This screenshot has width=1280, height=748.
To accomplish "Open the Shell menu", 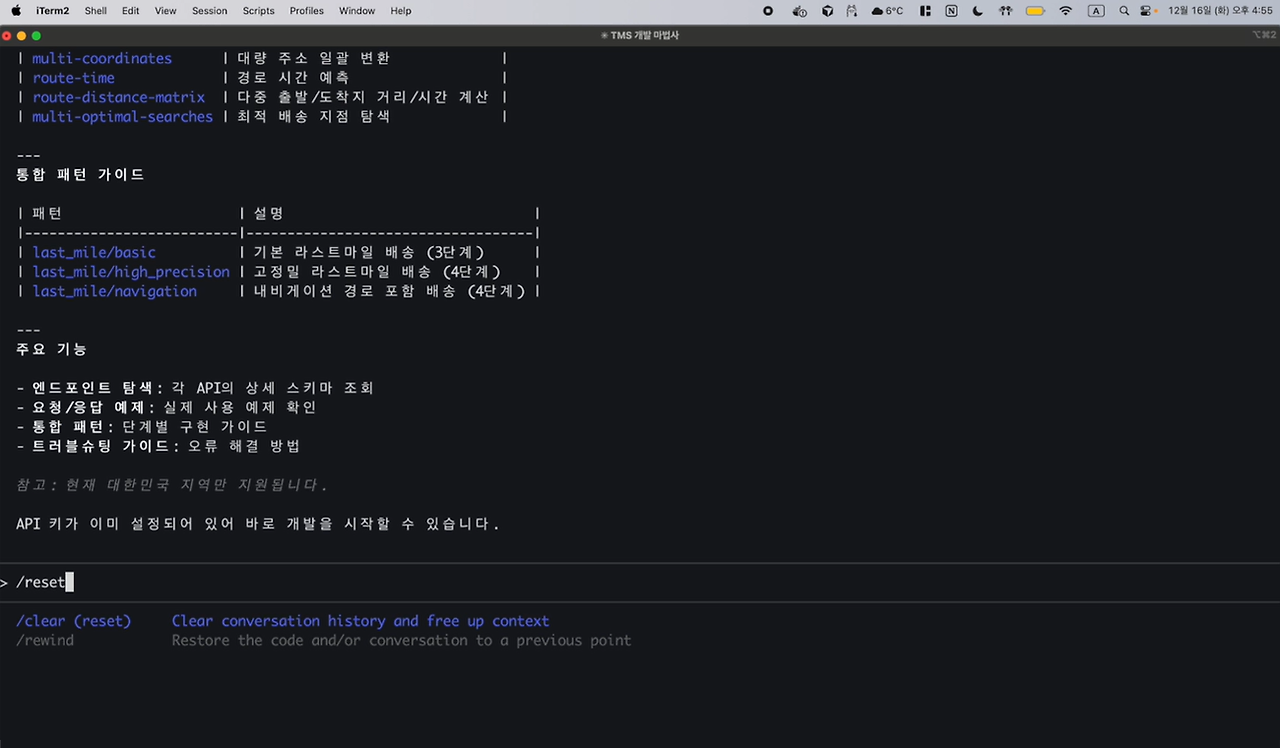I will click(96, 11).
